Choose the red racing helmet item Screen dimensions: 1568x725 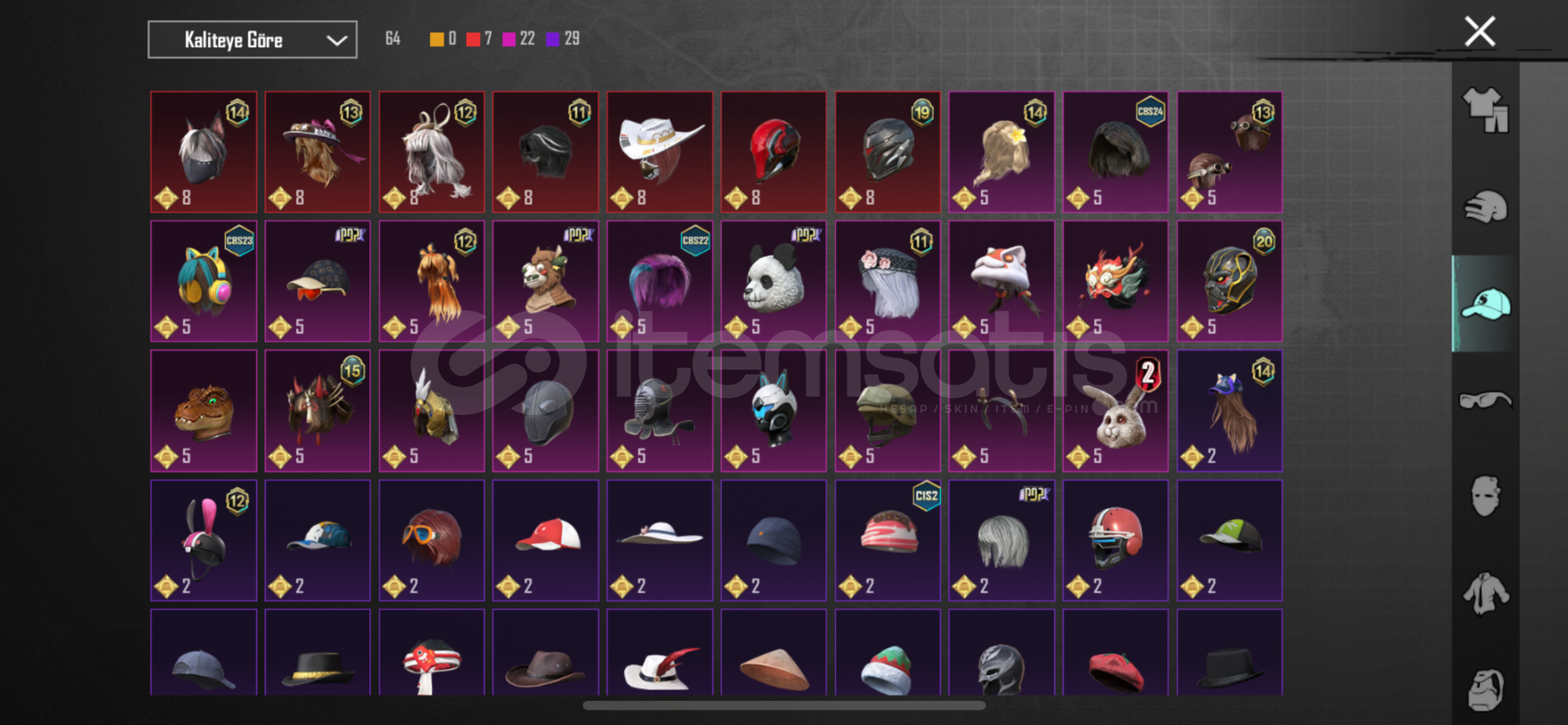[x=774, y=152]
